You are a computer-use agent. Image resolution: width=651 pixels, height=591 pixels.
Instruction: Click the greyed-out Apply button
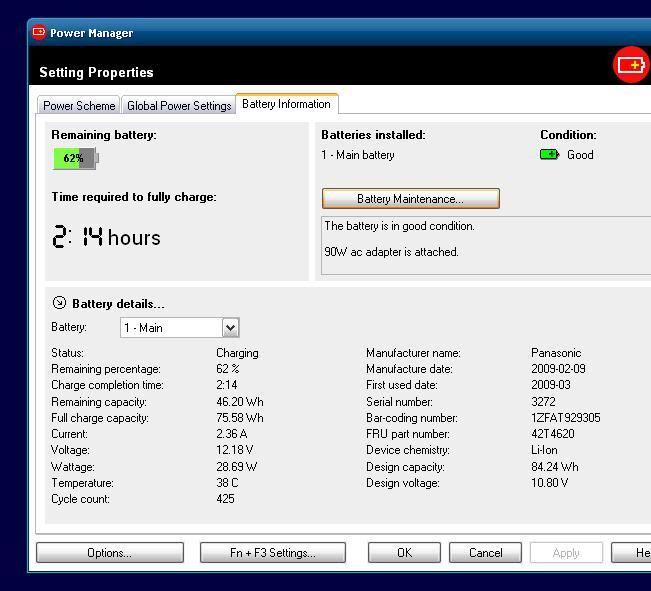[x=566, y=553]
